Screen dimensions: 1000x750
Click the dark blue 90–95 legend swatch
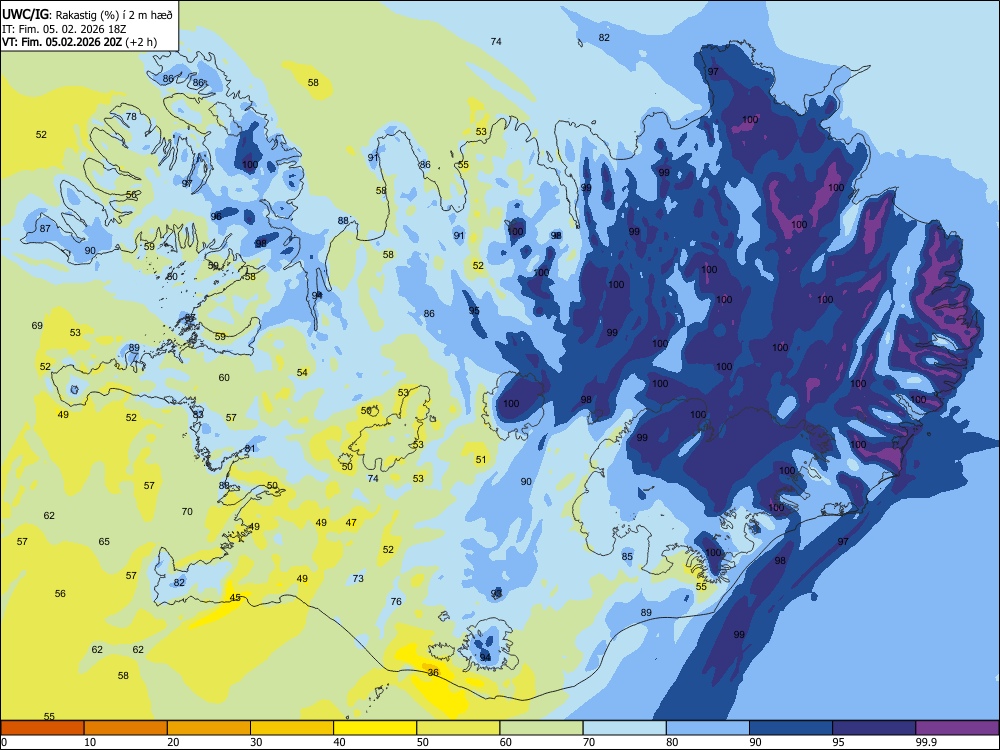[x=791, y=728]
